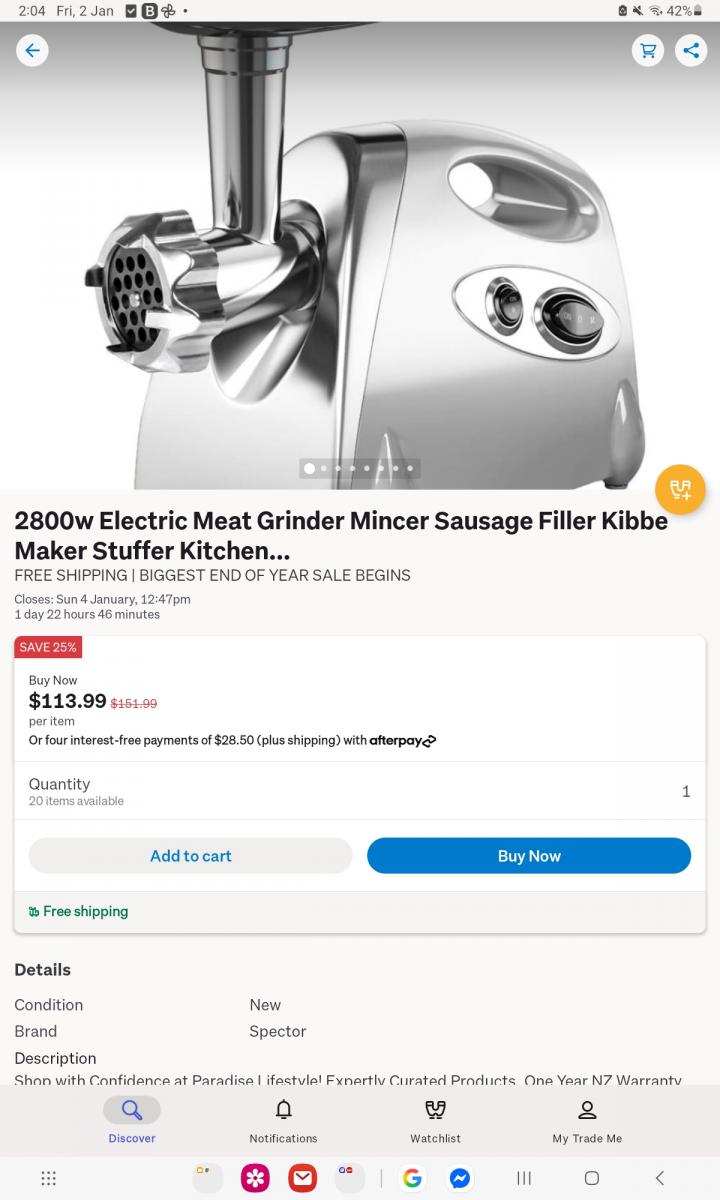The width and height of the screenshot is (720, 1200).
Task: Share this meat grinder listing
Action: point(691,50)
